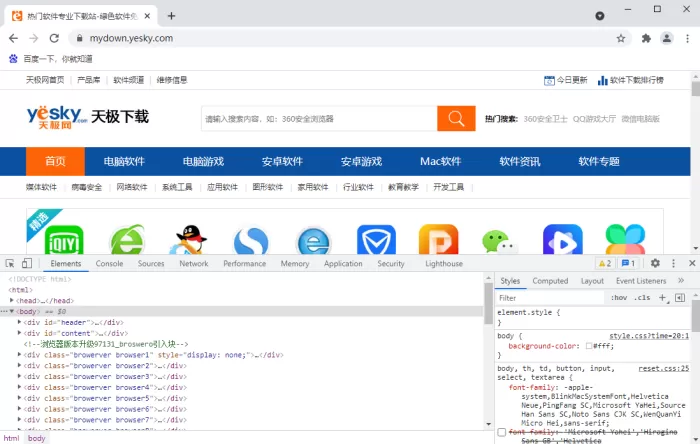Expand the browerver browser7 div node

(19, 419)
